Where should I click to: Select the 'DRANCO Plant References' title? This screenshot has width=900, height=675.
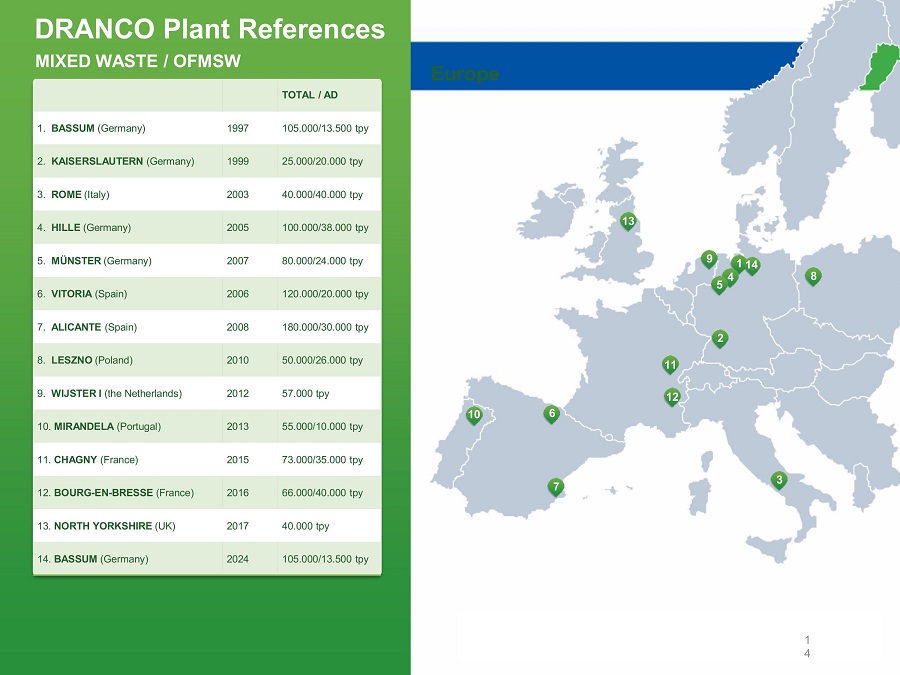210,29
